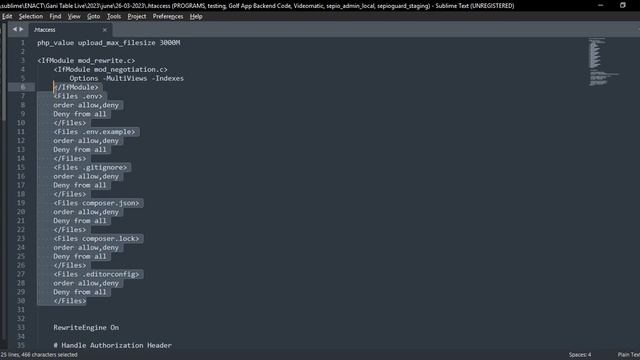Screen dimensions: 640x360
Task: Click line number 1 in gutter
Action: tap(22, 43)
